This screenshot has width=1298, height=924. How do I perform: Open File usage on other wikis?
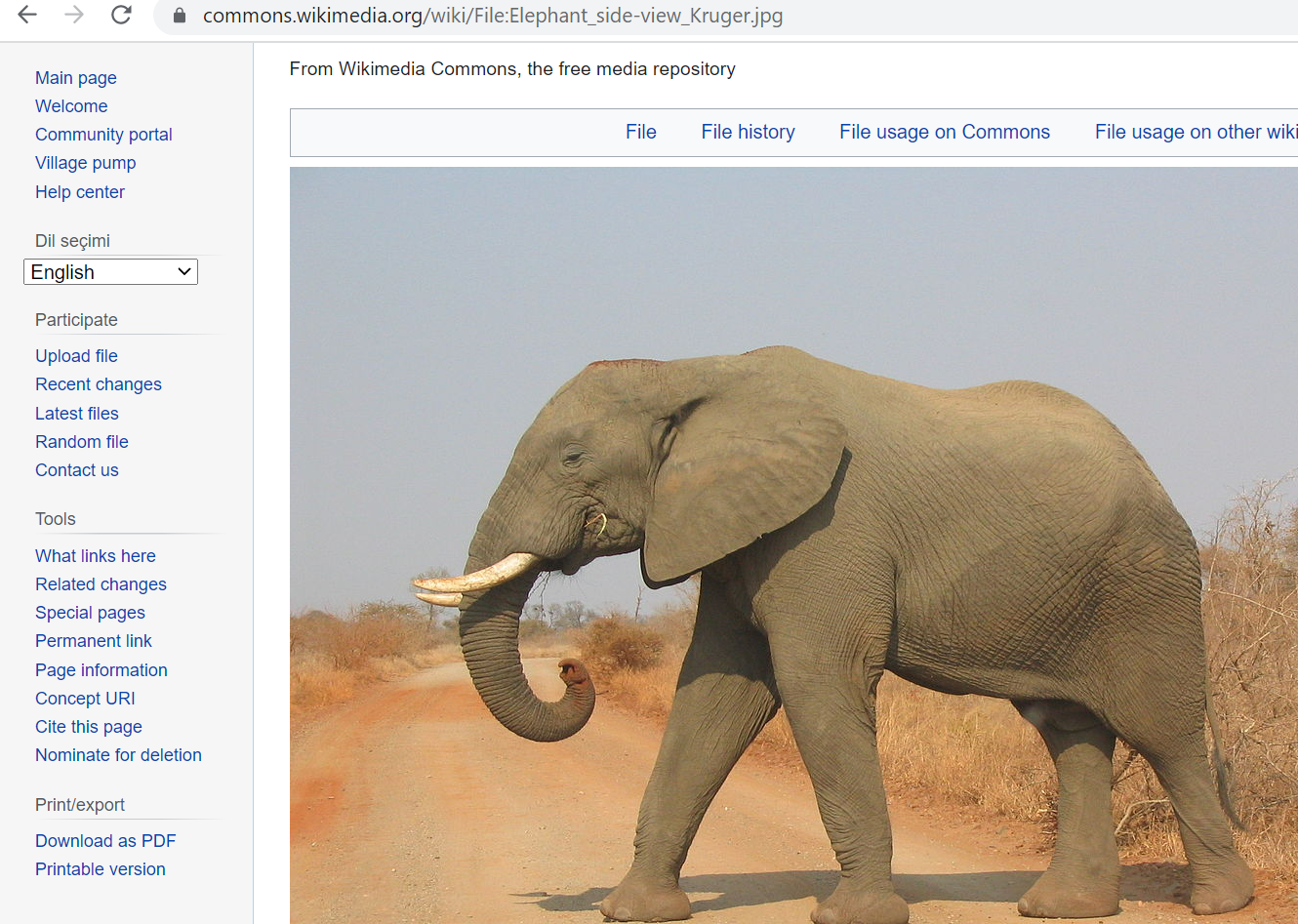coord(1195,132)
